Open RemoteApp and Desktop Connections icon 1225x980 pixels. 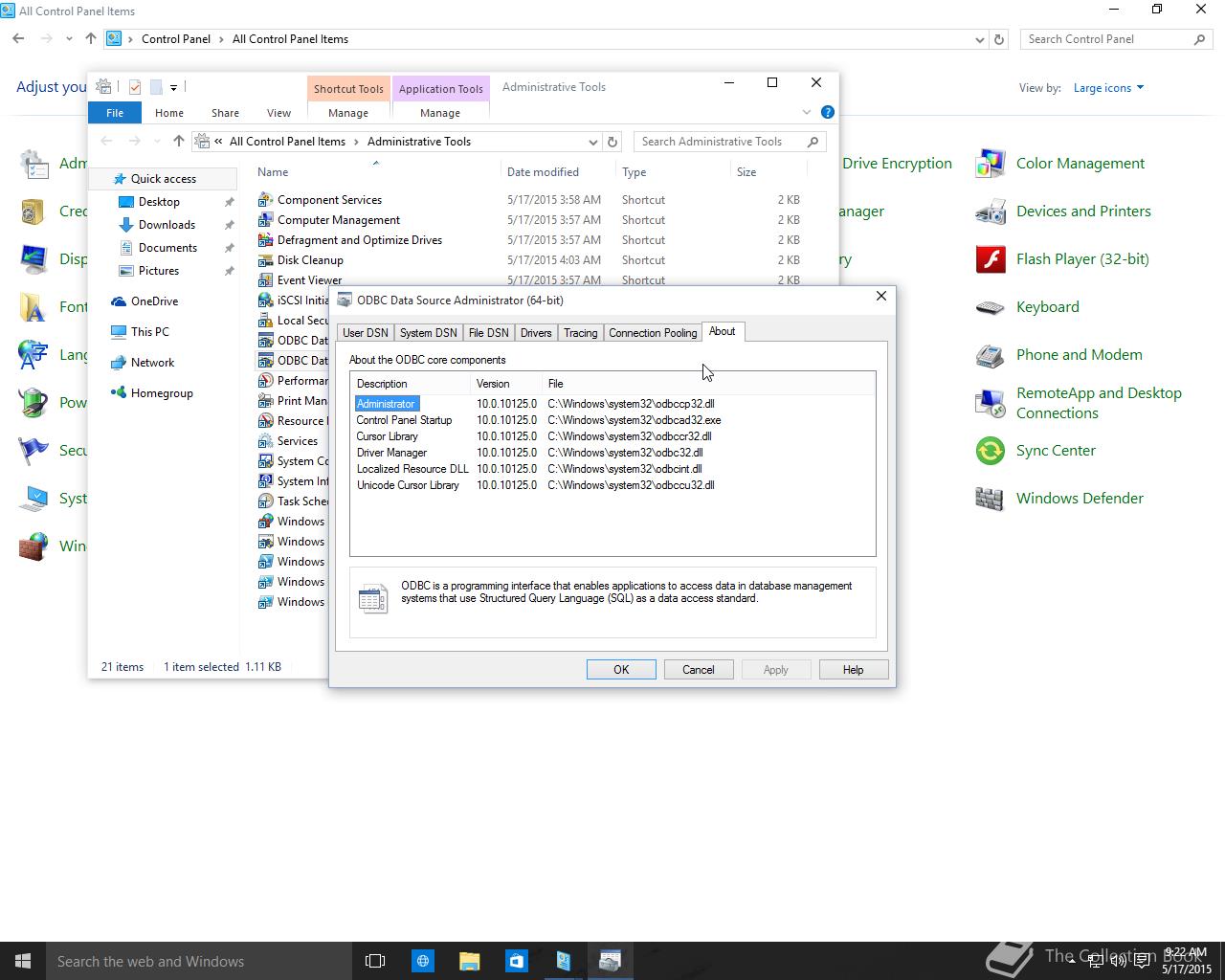[991, 403]
